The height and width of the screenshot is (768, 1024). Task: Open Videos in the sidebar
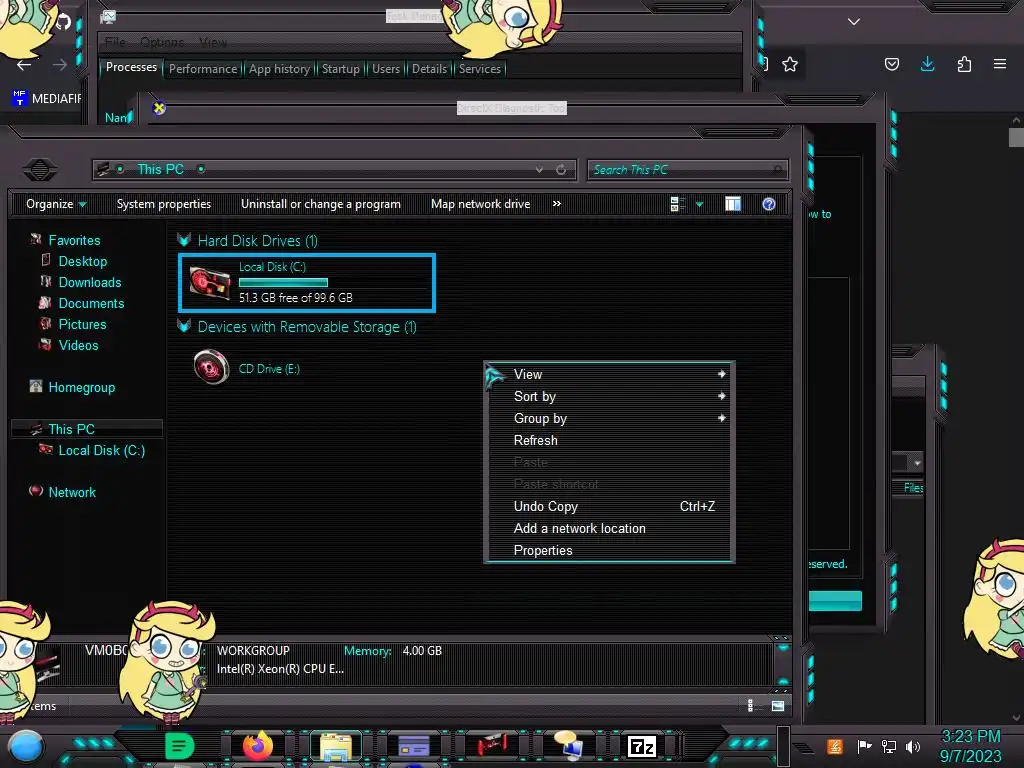pyautogui.click(x=78, y=345)
